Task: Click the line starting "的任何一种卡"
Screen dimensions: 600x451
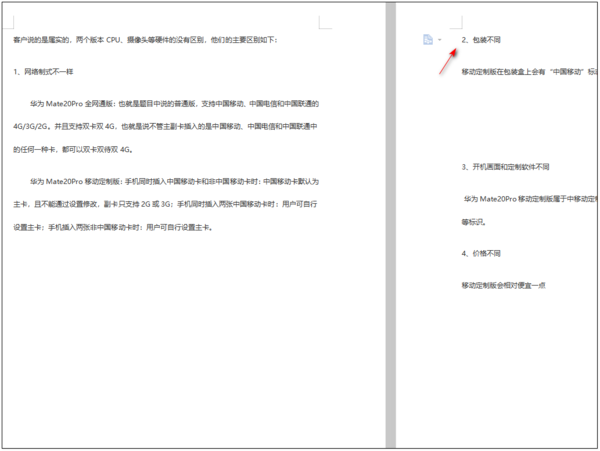Action: (73, 150)
